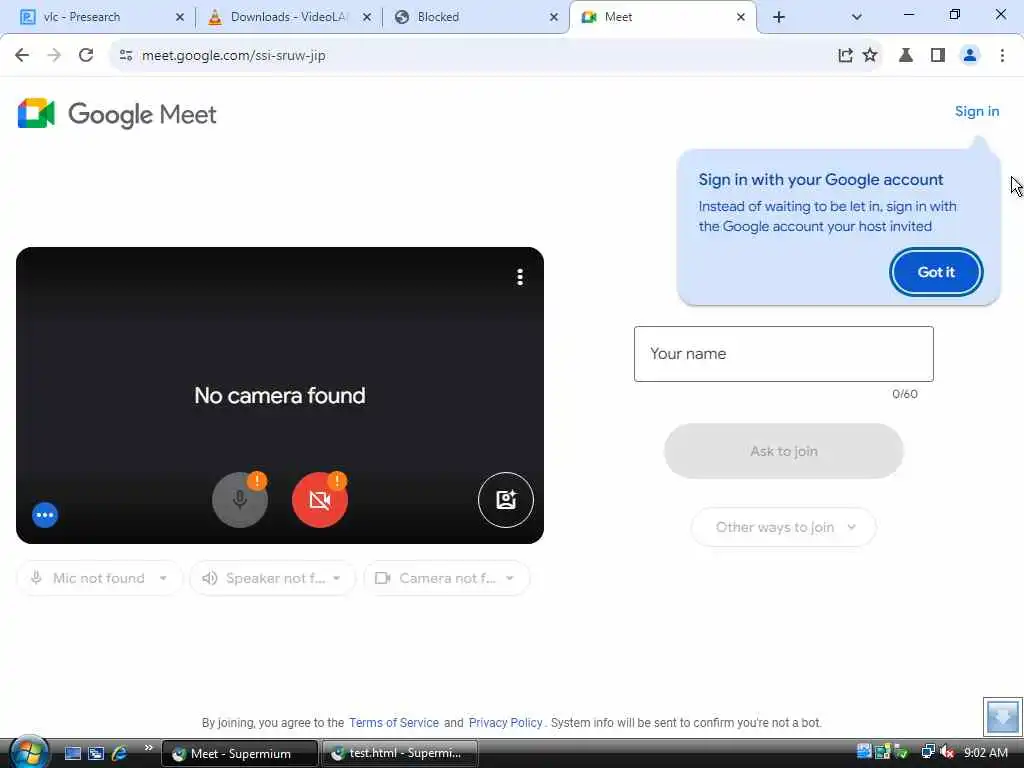Click the download arrow icon at bottom right

(x=1003, y=716)
